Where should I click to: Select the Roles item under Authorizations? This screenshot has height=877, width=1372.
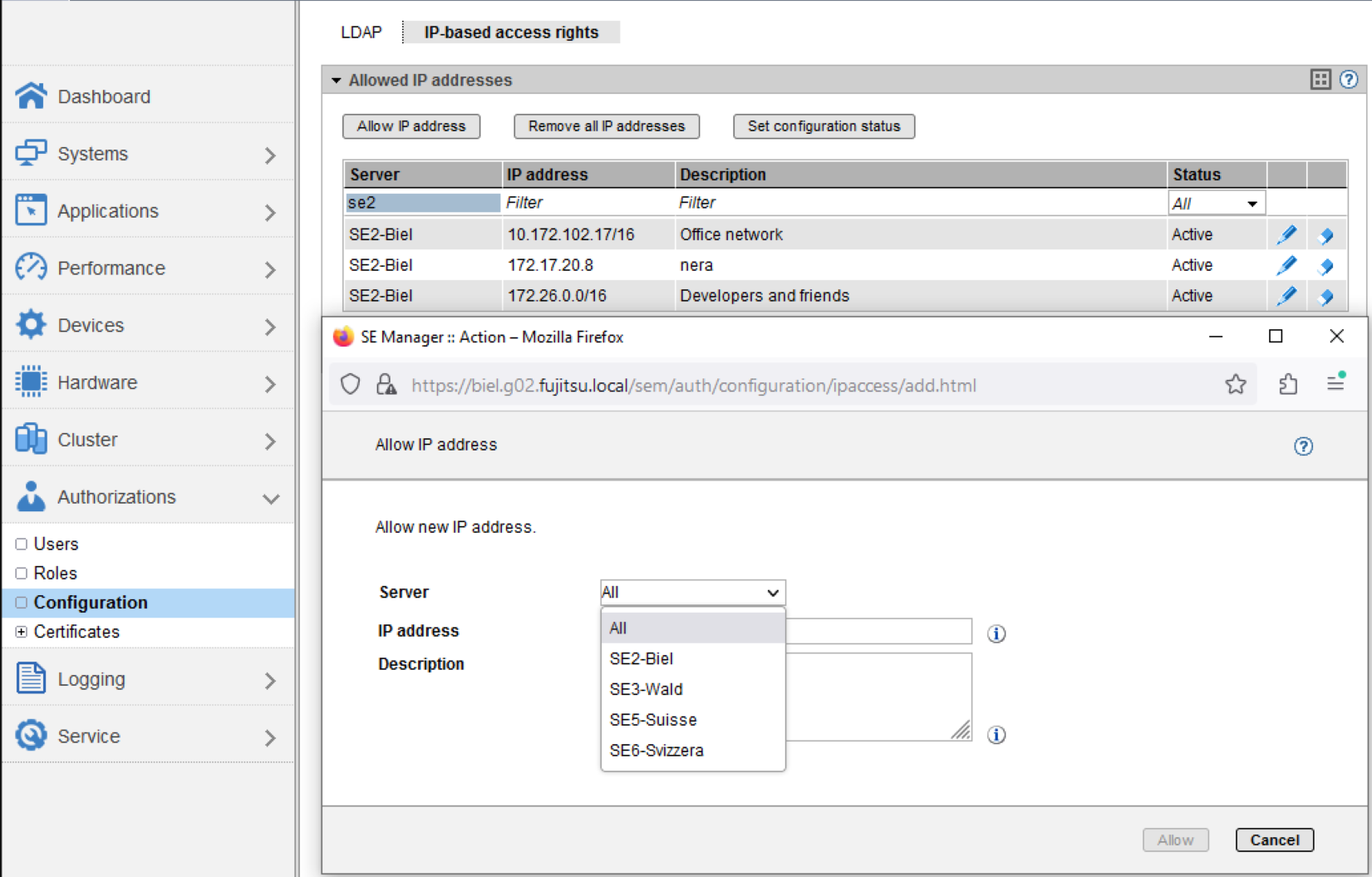55,573
